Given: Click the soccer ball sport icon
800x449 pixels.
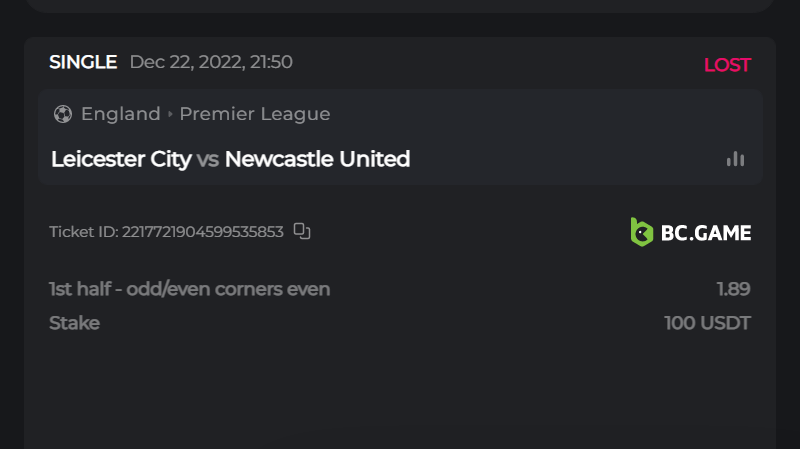Looking at the screenshot, I should [x=63, y=114].
